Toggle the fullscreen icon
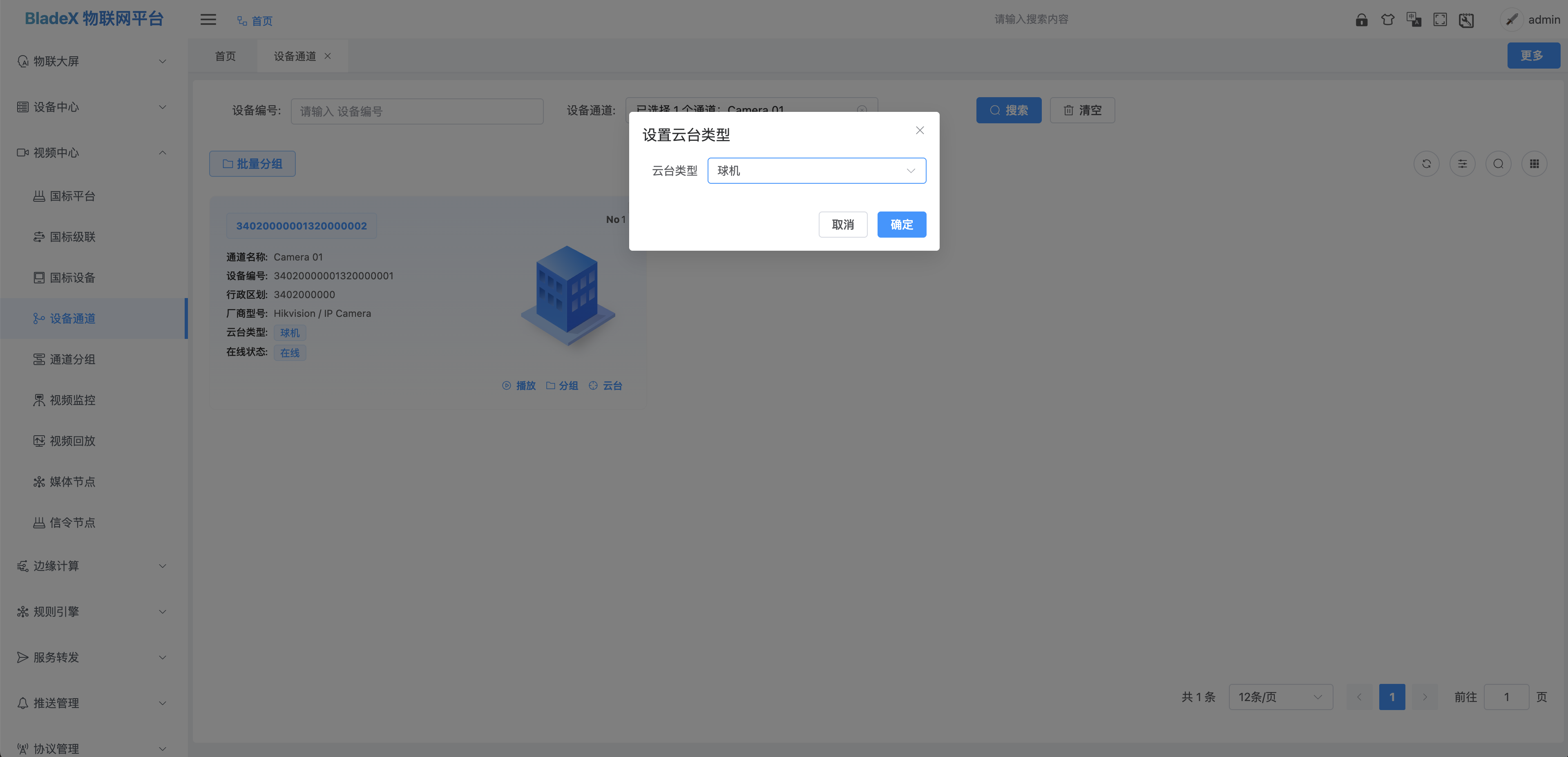The width and height of the screenshot is (1568, 757). (x=1440, y=20)
